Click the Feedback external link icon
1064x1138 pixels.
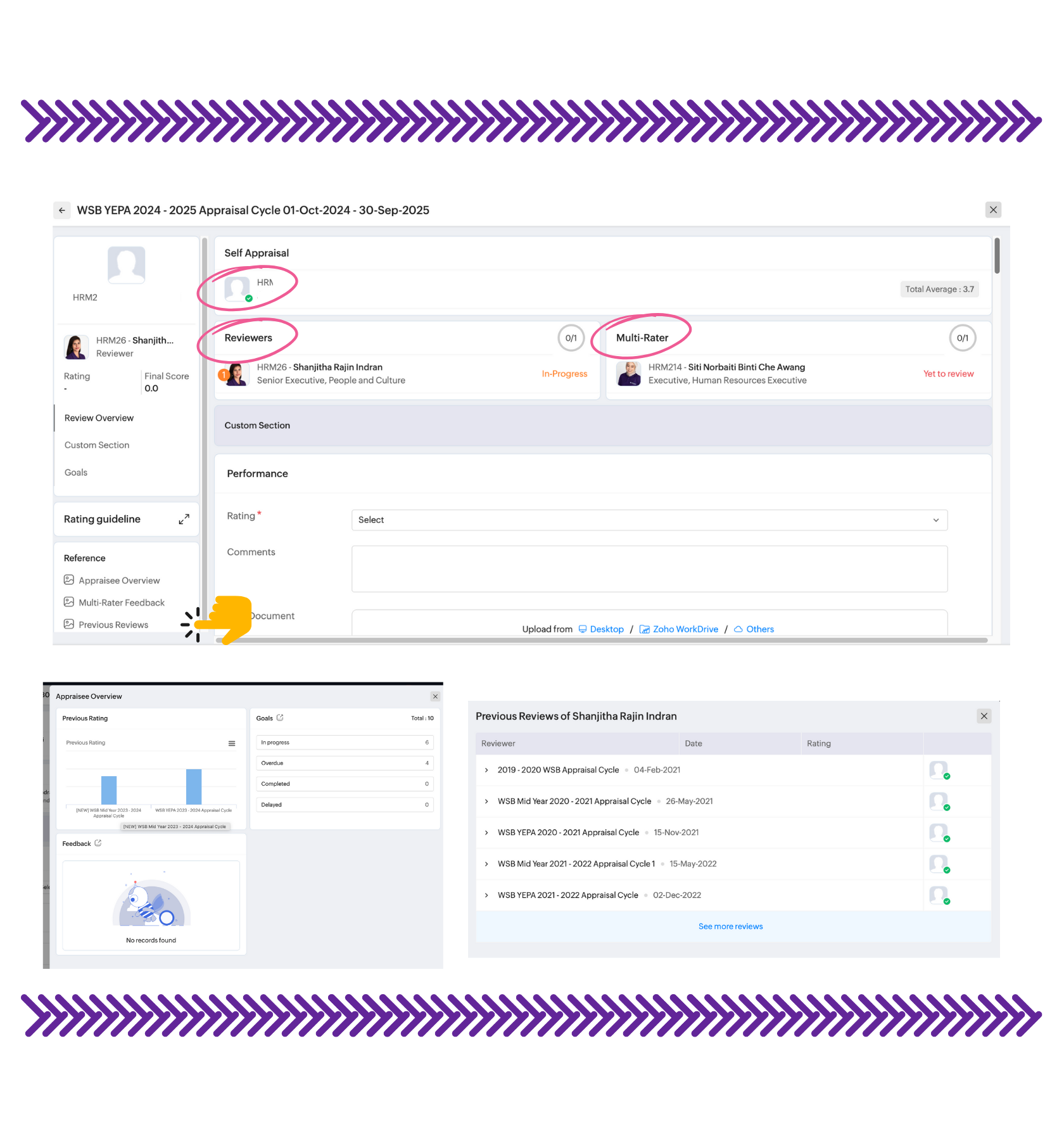tap(98, 843)
